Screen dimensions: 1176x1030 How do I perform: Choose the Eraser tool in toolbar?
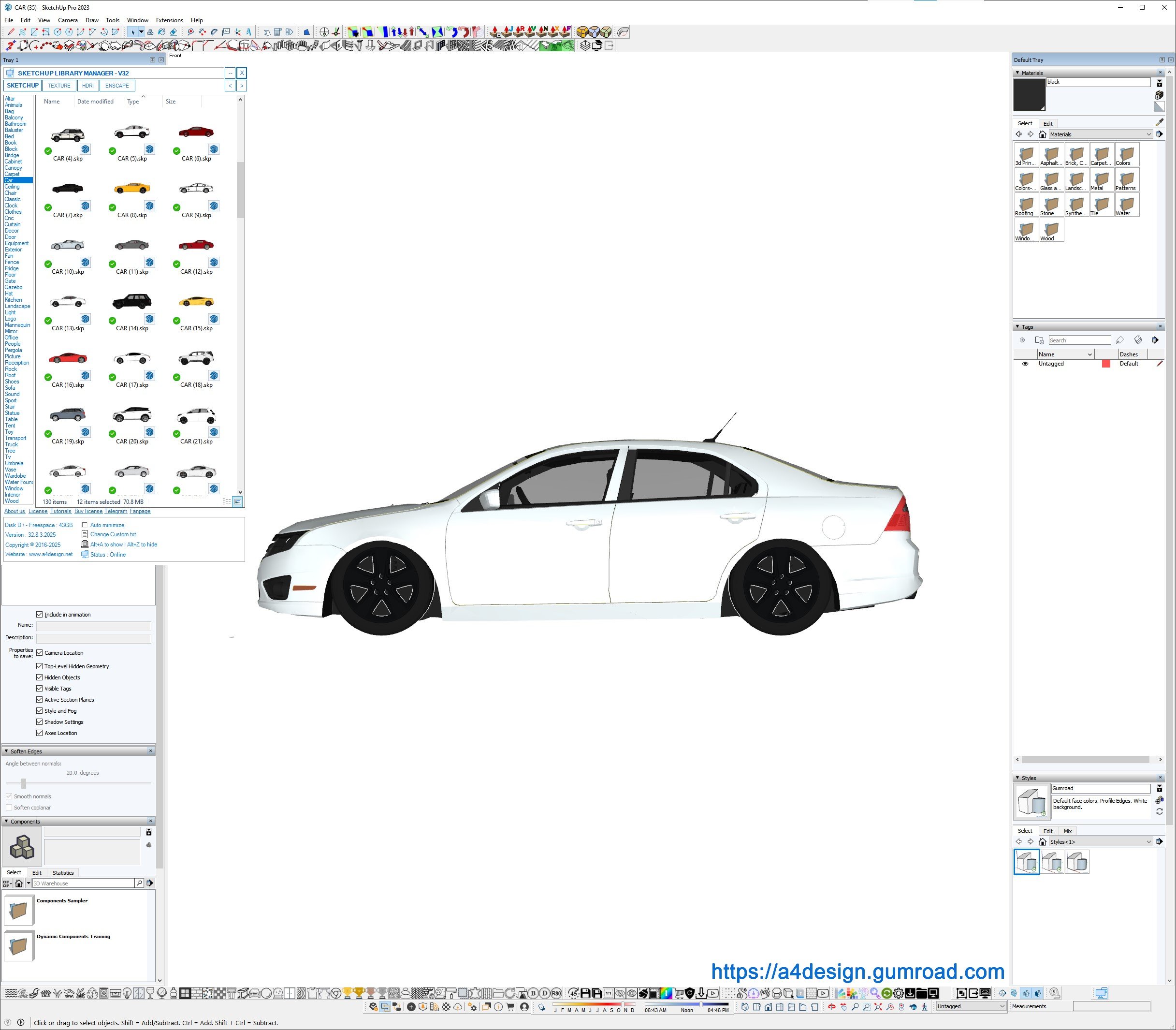[x=173, y=32]
